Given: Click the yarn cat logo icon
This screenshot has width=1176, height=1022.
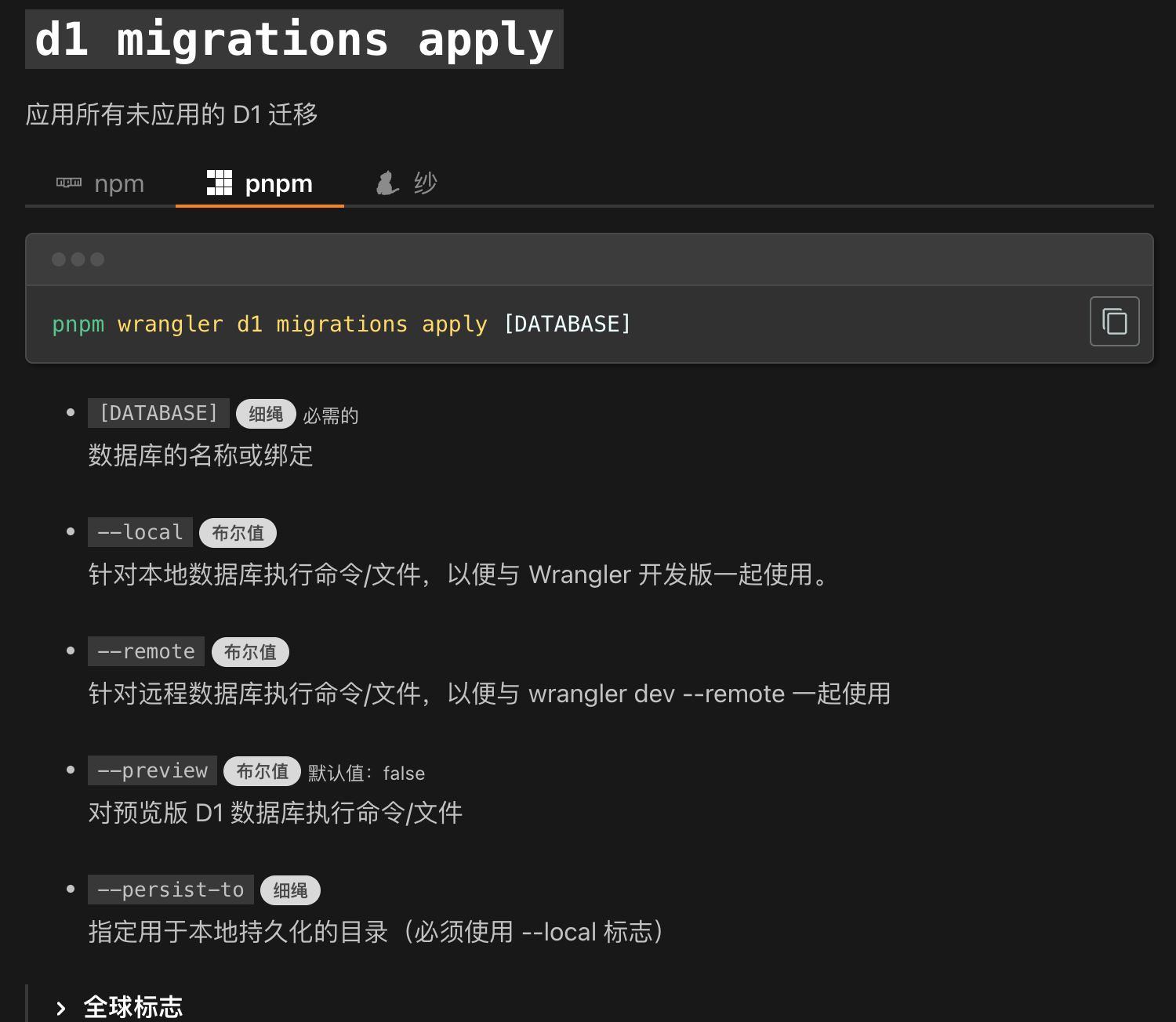Looking at the screenshot, I should (x=387, y=183).
